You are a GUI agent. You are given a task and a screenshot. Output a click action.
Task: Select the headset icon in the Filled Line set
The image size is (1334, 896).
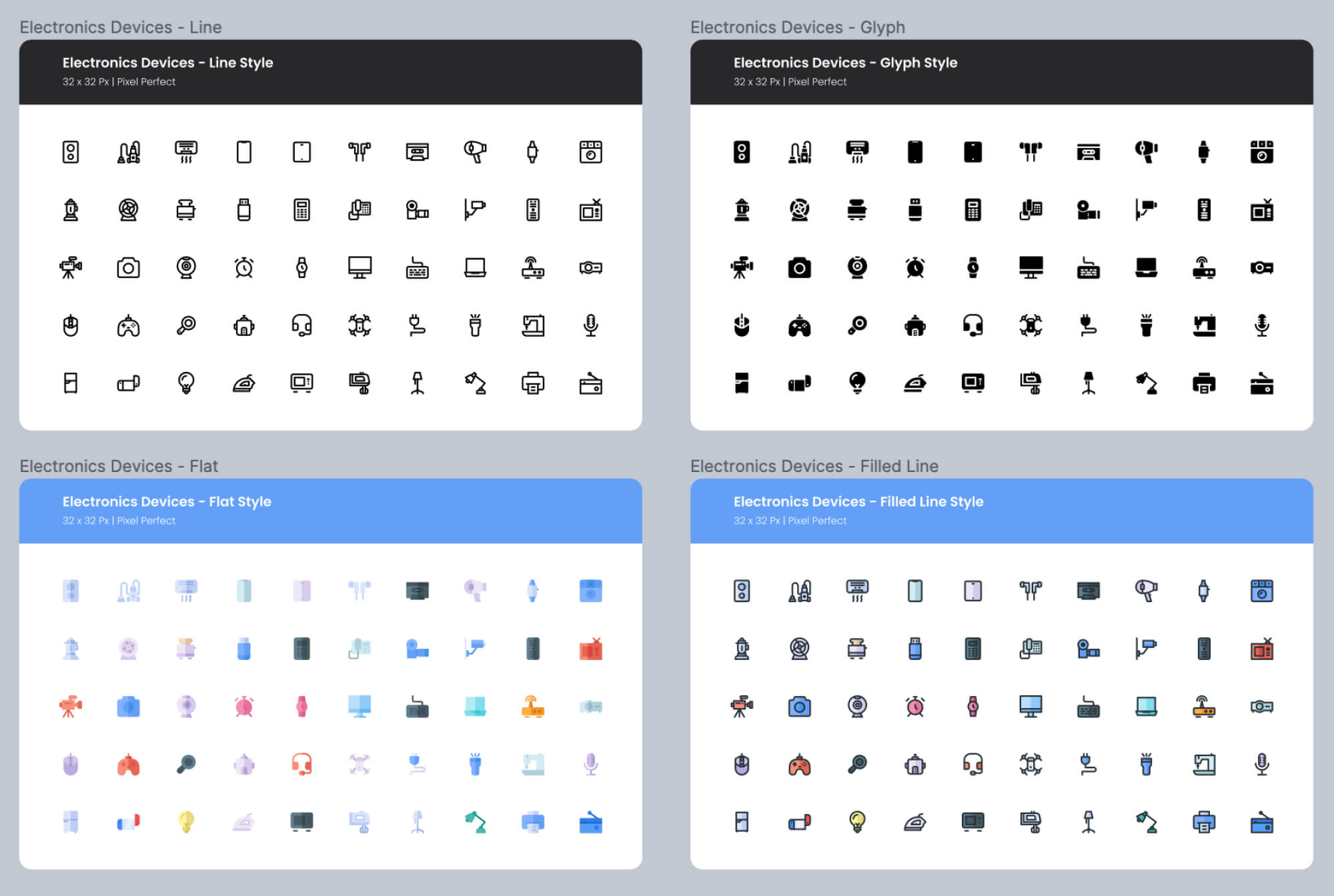(x=972, y=765)
